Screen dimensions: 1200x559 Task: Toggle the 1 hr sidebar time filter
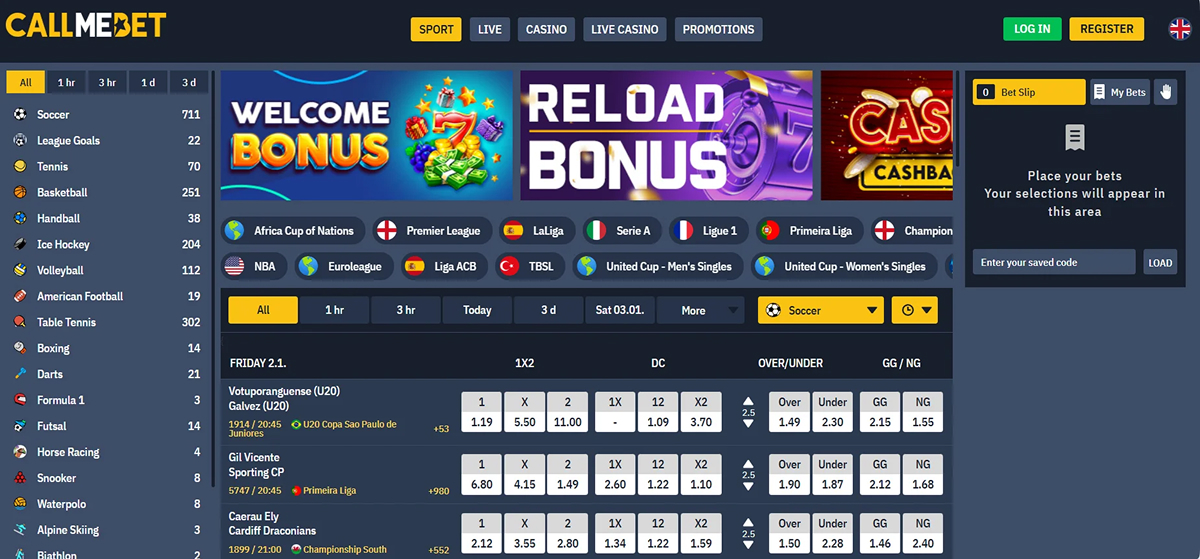[x=66, y=82]
